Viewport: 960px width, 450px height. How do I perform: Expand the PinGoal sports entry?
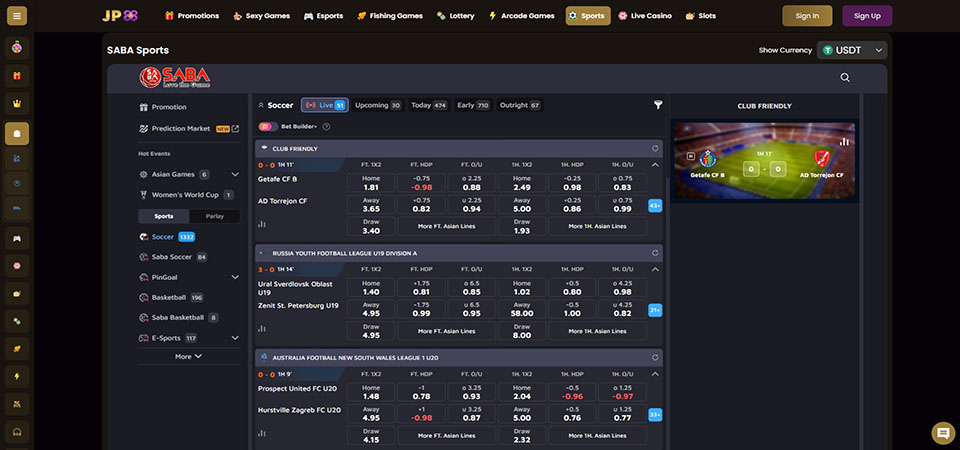tap(234, 277)
